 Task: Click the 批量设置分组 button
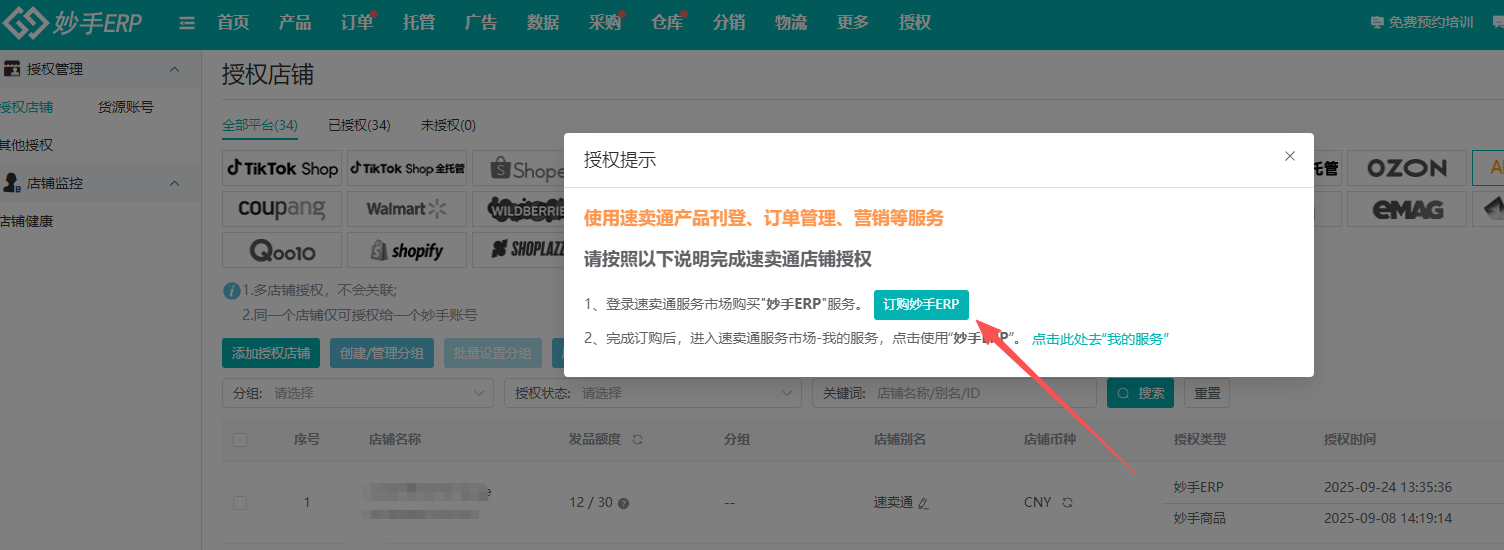click(x=493, y=353)
